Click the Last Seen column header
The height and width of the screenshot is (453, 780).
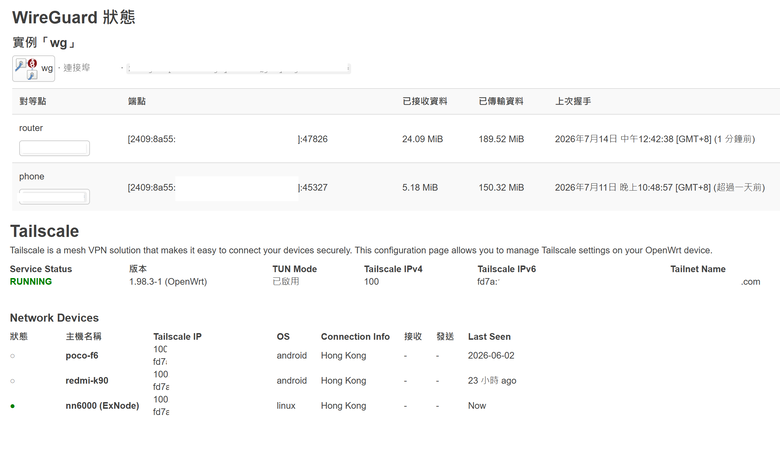pyautogui.click(x=489, y=337)
